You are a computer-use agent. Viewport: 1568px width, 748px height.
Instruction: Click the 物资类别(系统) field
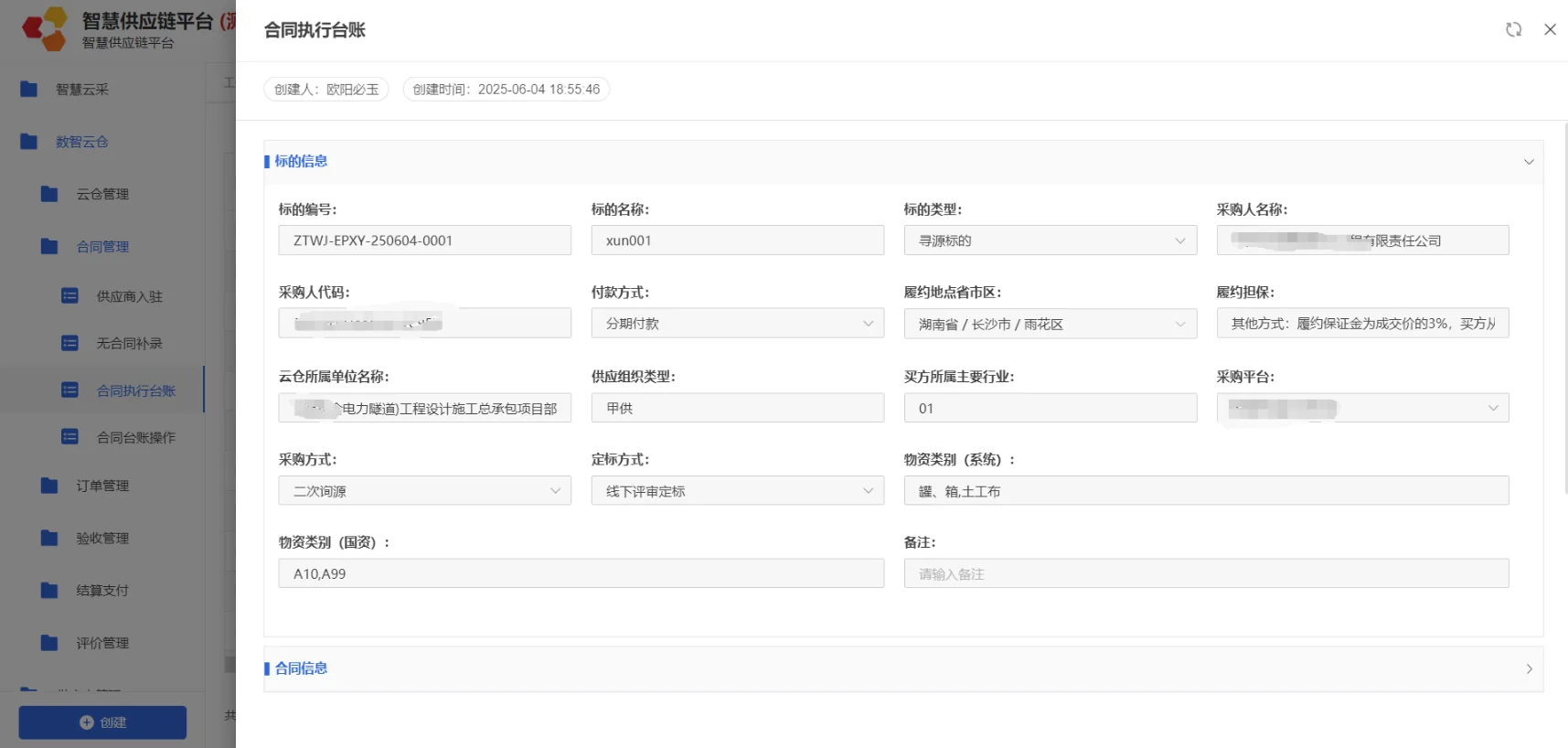coord(1206,490)
